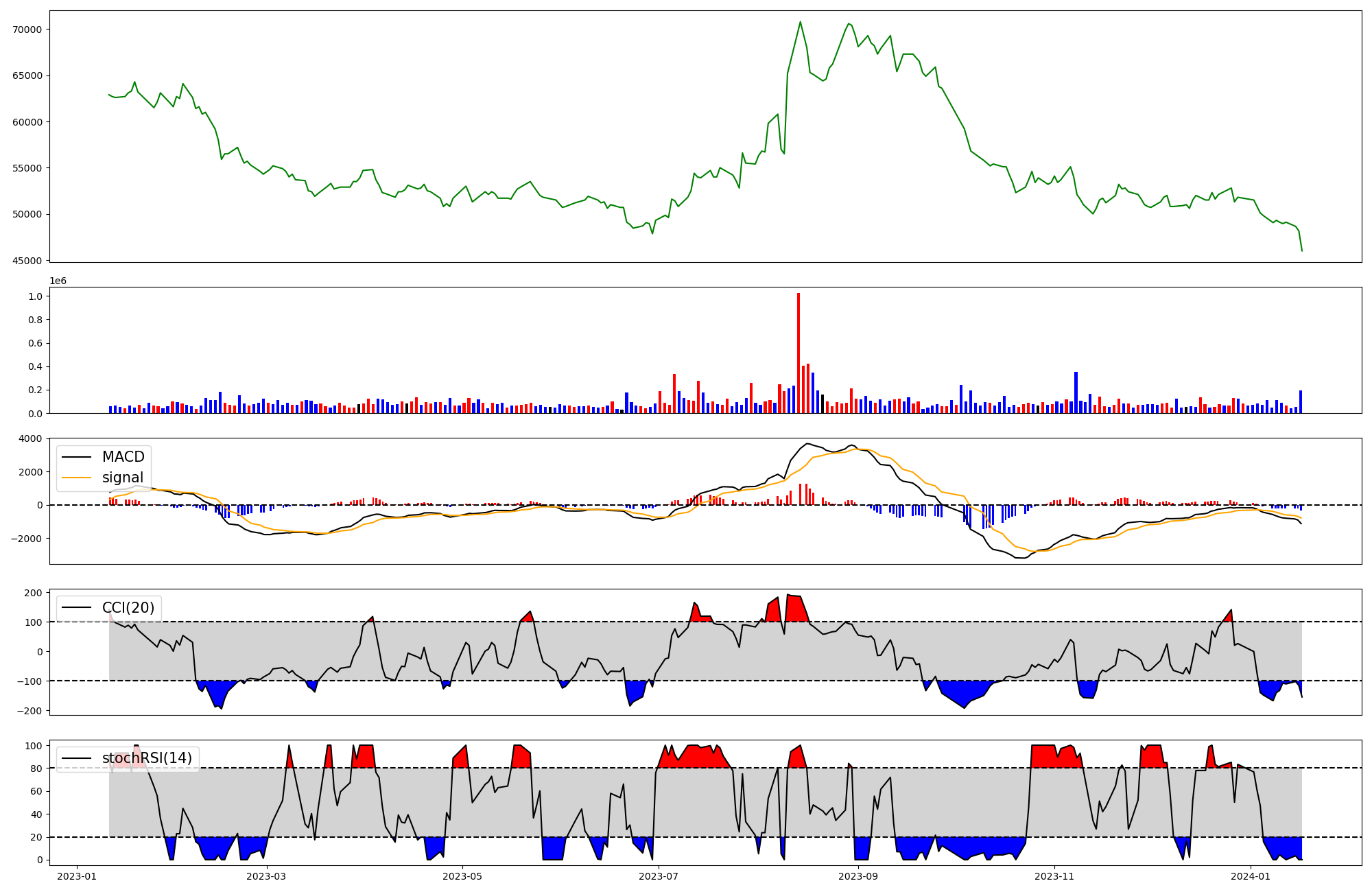Click the 2023-05 x-axis date label
Viewport: 1372px width, 892px height.
point(462,876)
